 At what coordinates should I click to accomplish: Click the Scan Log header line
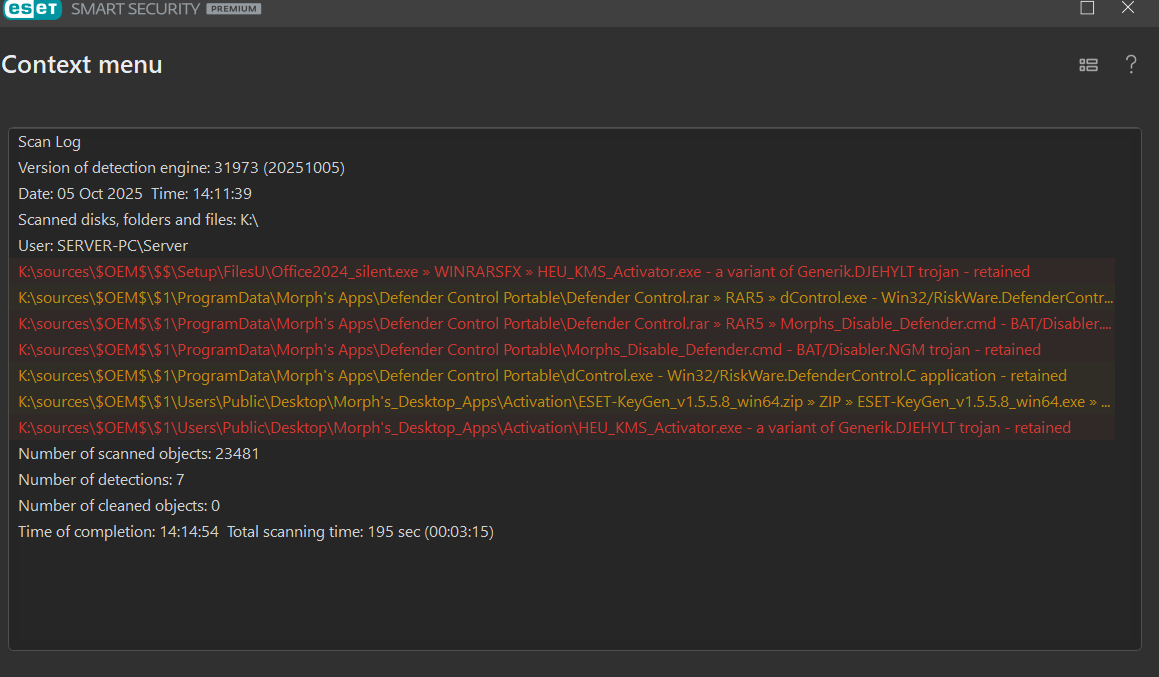click(x=49, y=142)
